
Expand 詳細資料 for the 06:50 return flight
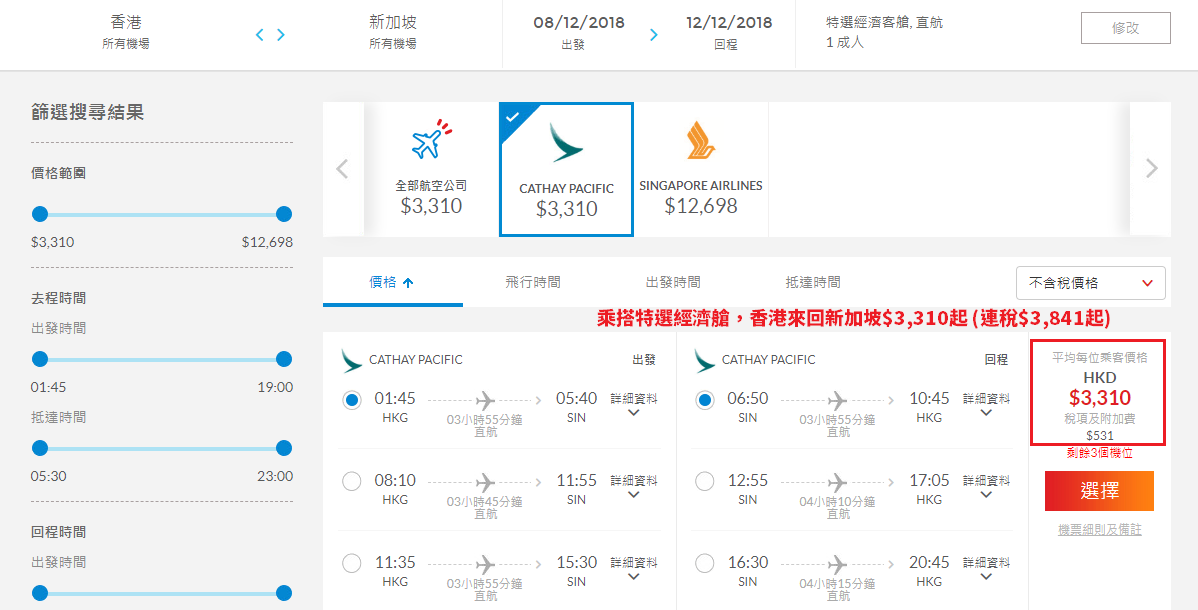click(x=986, y=405)
